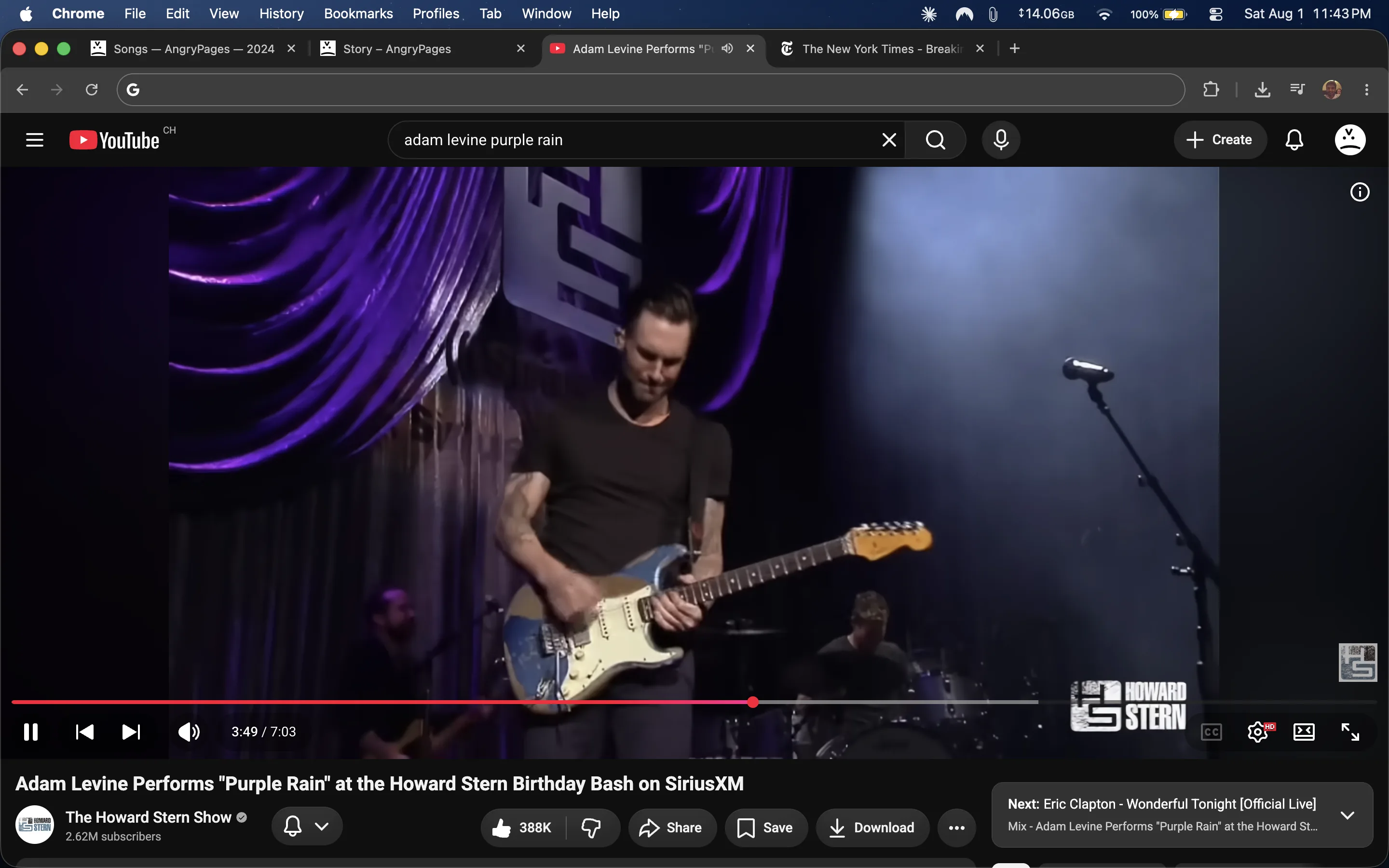The height and width of the screenshot is (868, 1389).
Task: Open the Profiles menu
Action: (x=436, y=14)
